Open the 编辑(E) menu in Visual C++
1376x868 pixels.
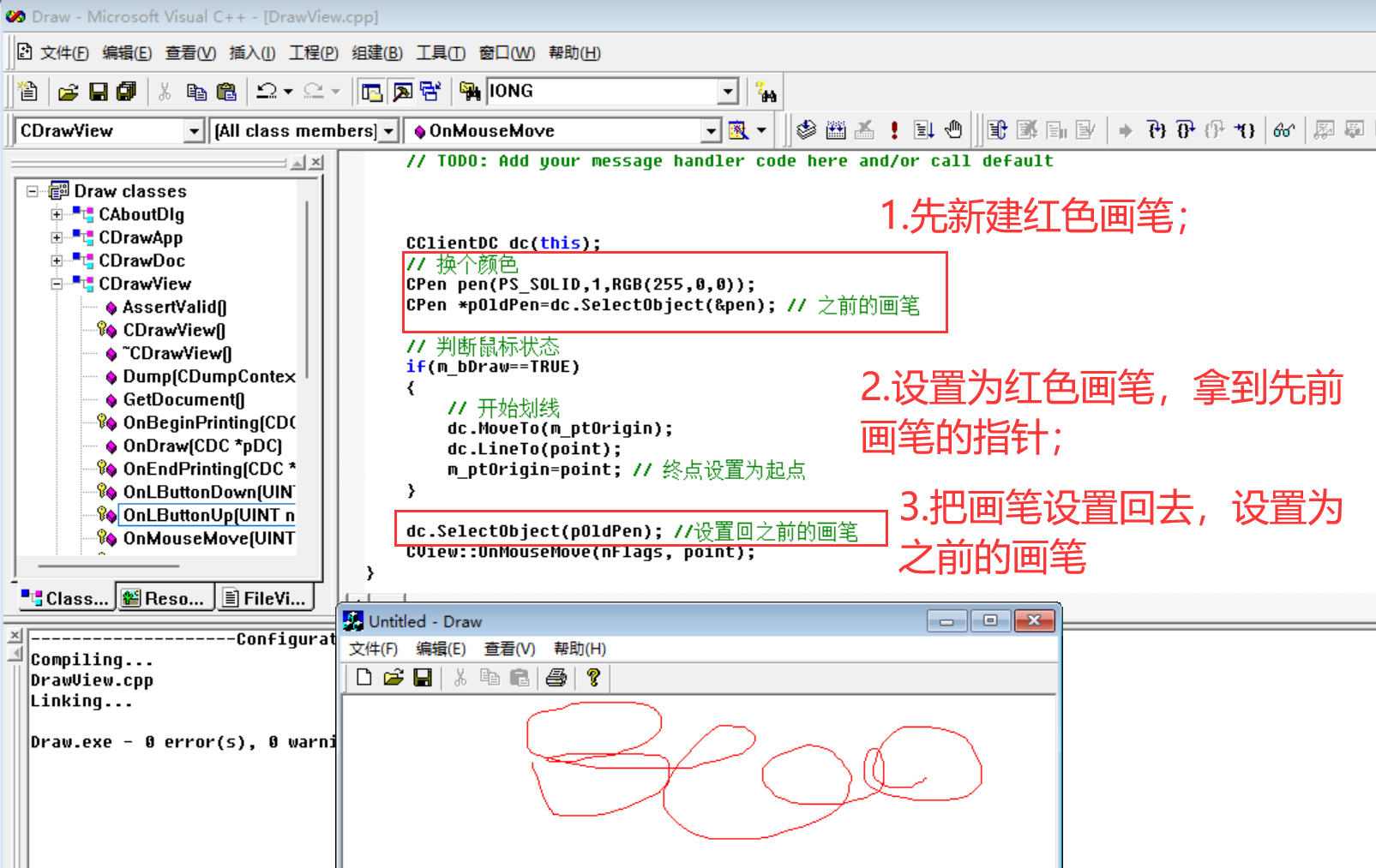point(127,53)
